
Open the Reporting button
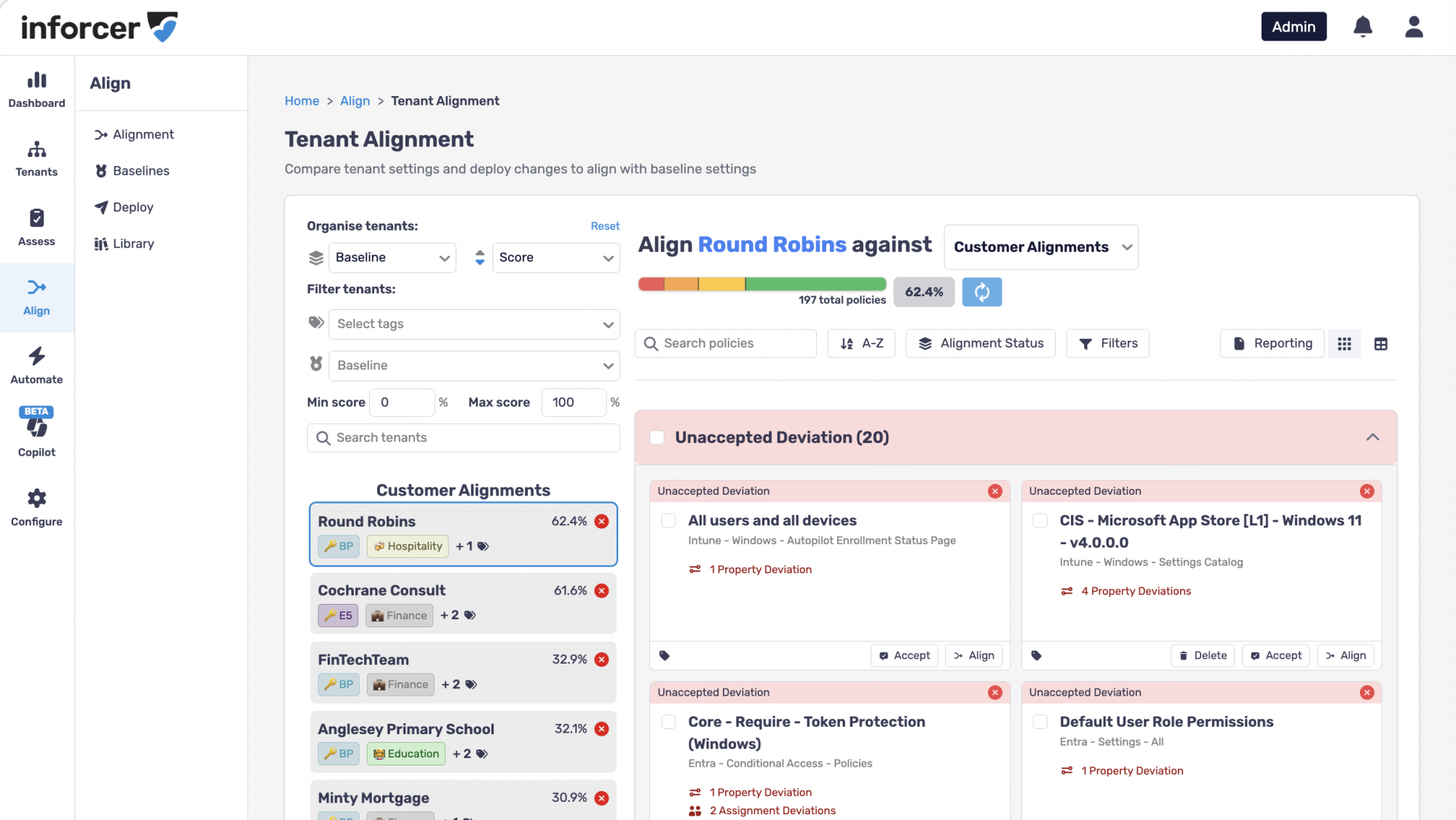(x=1272, y=343)
